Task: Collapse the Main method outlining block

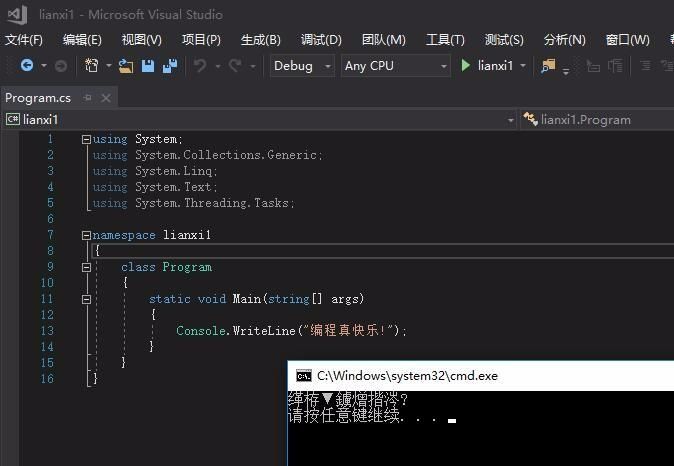Action: coord(86,299)
